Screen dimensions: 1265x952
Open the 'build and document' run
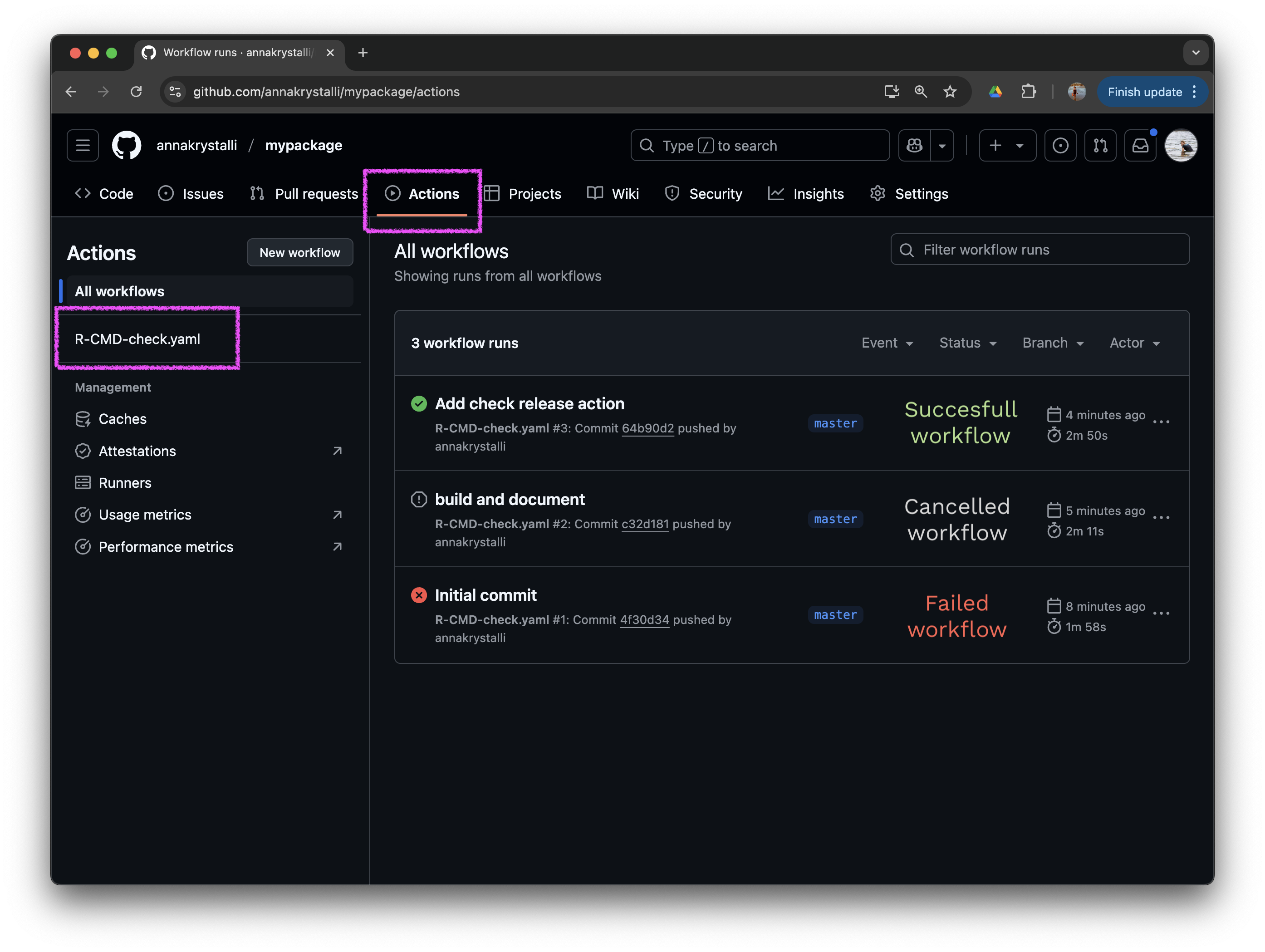click(x=510, y=500)
